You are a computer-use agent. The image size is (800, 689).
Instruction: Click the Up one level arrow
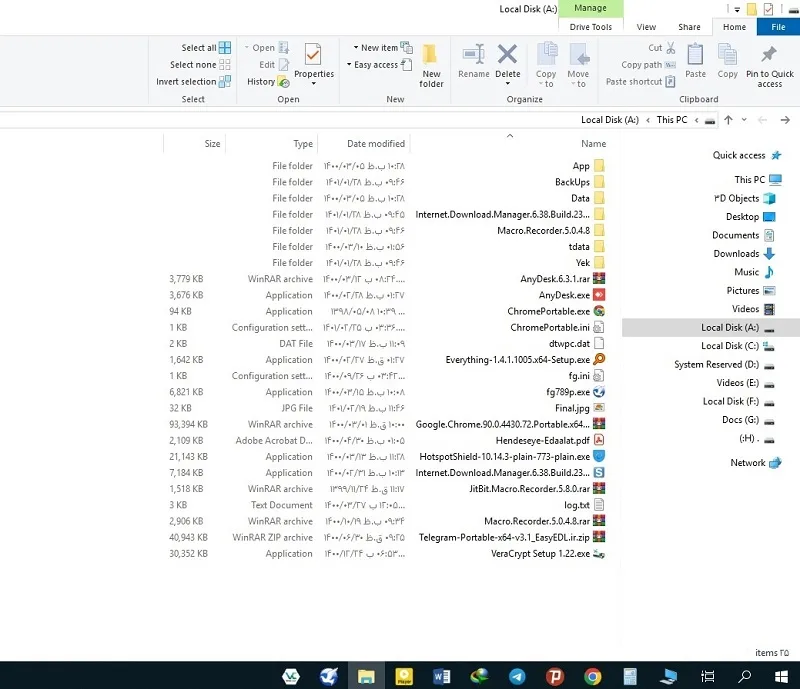point(728,120)
